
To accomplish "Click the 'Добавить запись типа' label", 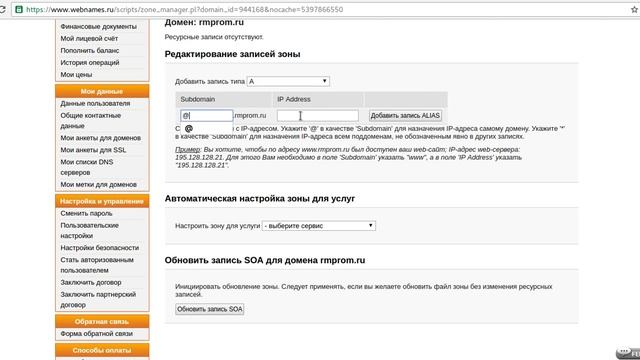I will point(210,82).
